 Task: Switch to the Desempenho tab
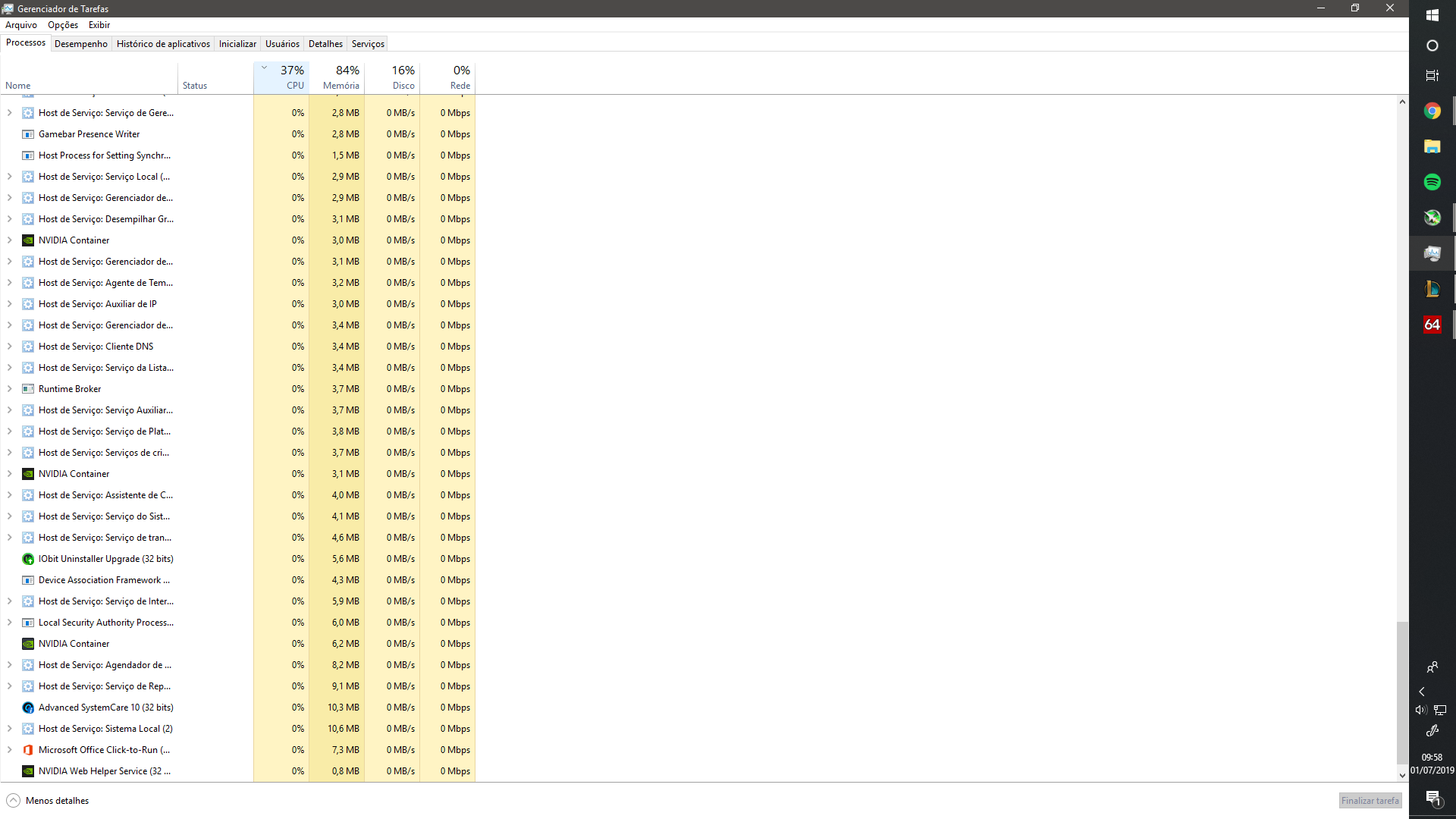[x=81, y=44]
